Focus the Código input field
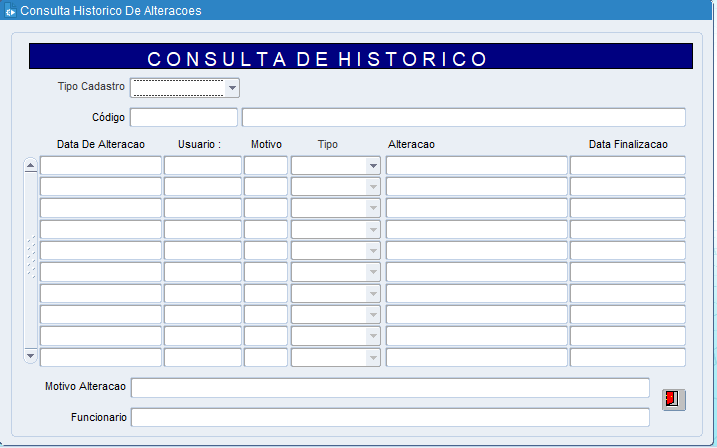This screenshot has height=448, width=717. coord(184,117)
